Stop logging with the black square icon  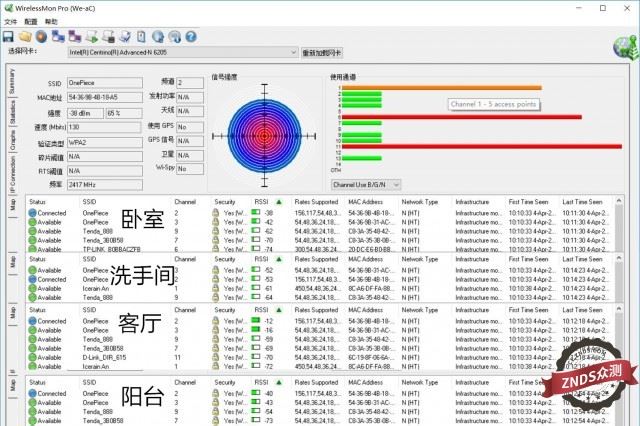[108, 37]
